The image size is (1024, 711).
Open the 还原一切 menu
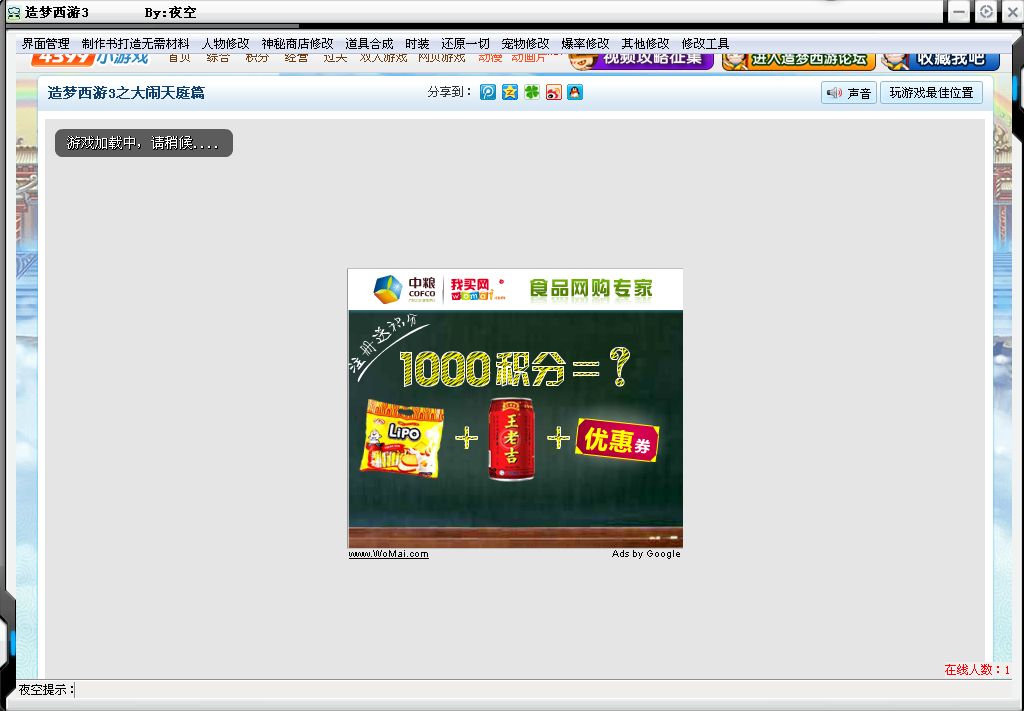tap(465, 44)
